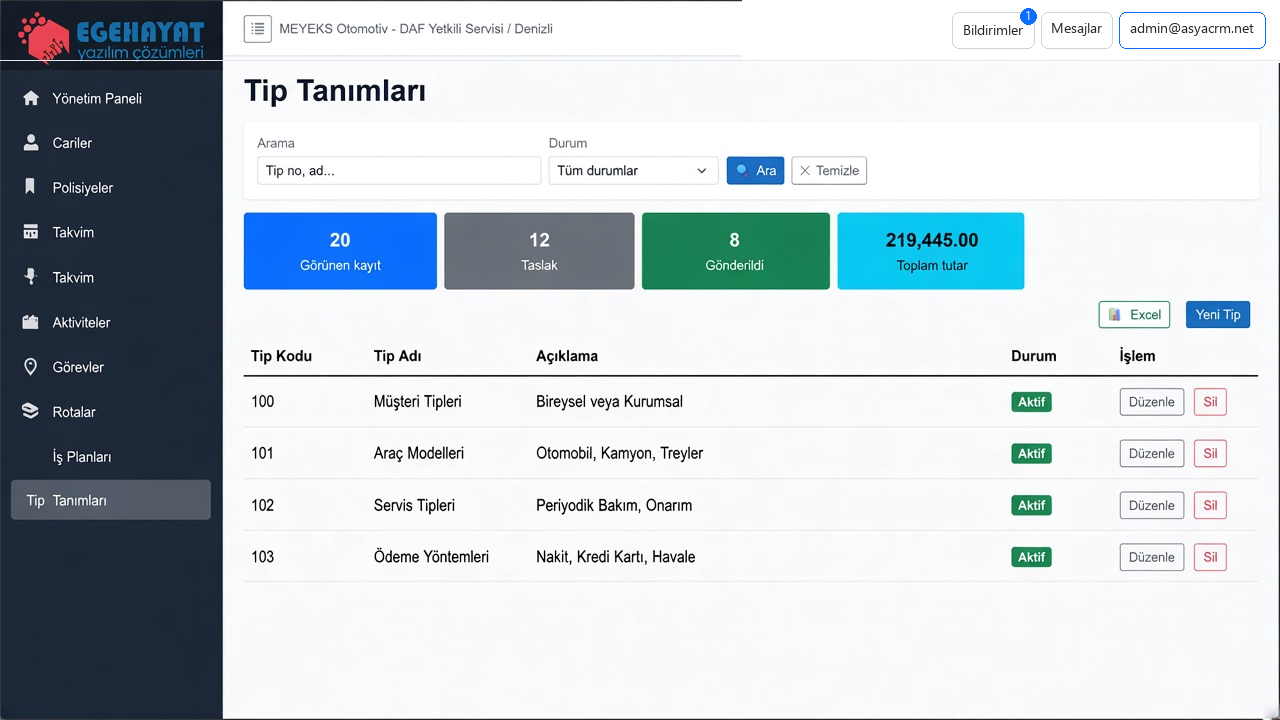Click Aktif badge in Araç Modelleri row
Image resolution: width=1280 pixels, height=720 pixels.
click(x=1032, y=453)
